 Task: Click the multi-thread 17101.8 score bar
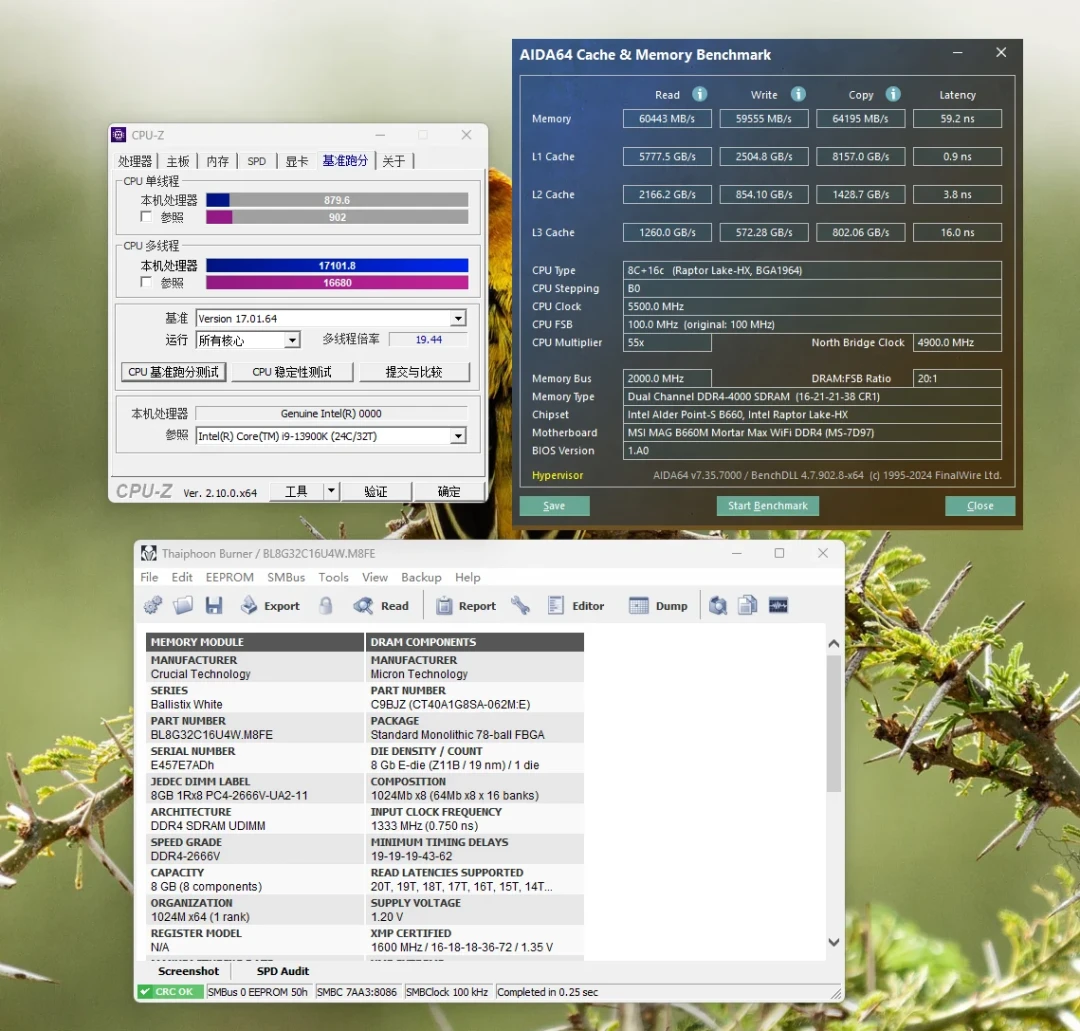pyautogui.click(x=337, y=265)
